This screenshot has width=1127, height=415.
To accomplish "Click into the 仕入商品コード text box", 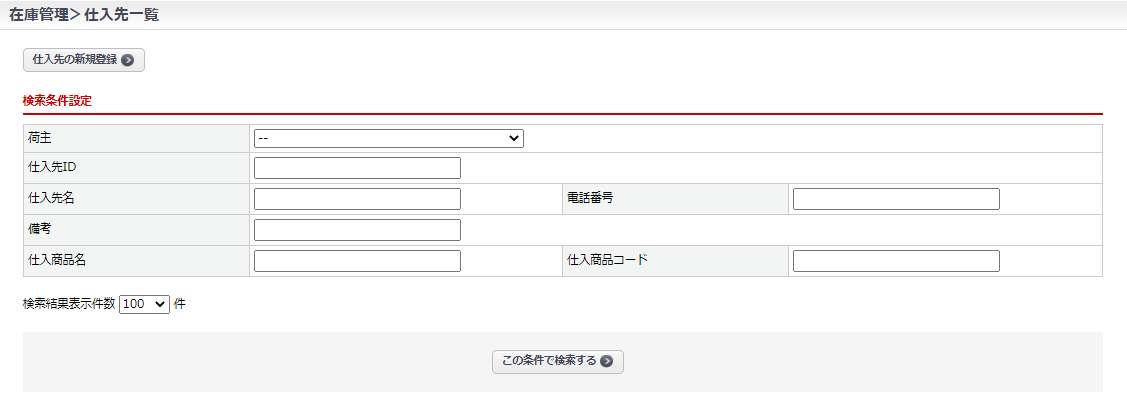I will (x=895, y=261).
